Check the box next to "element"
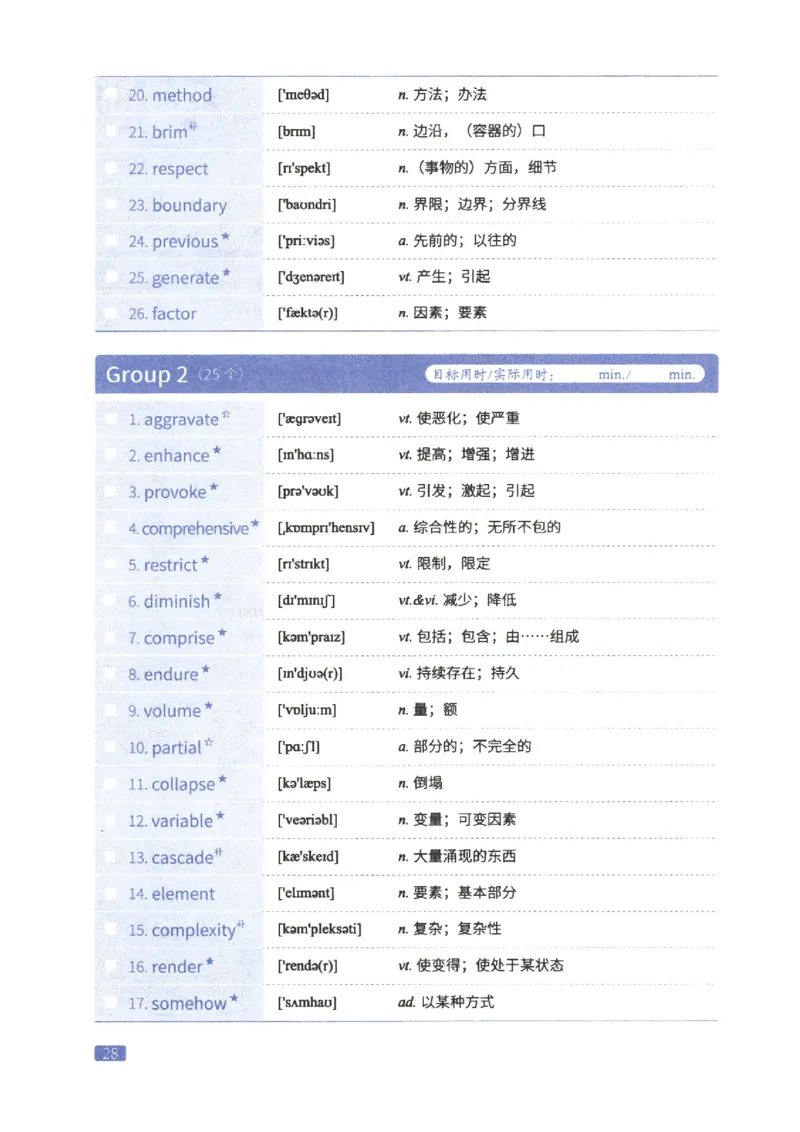 110,893
